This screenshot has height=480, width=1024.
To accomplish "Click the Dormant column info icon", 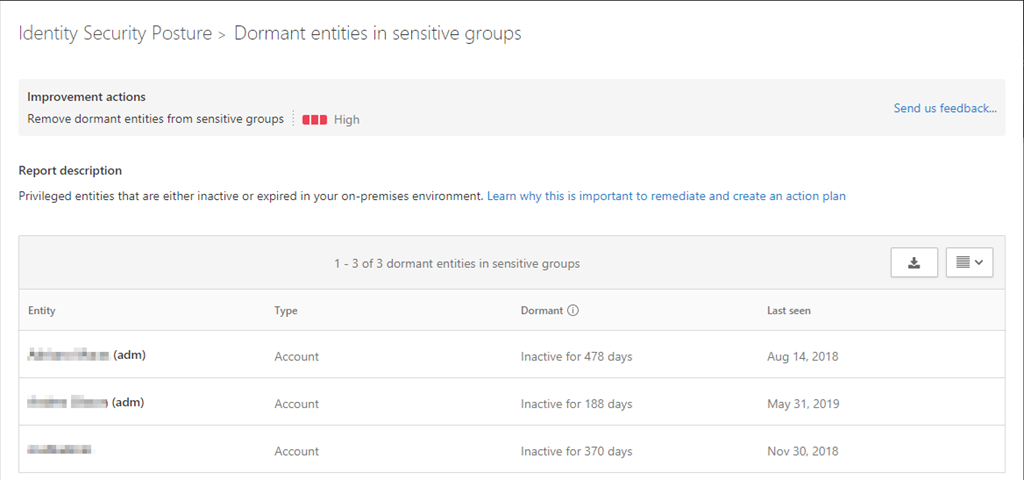I will coord(573,311).
